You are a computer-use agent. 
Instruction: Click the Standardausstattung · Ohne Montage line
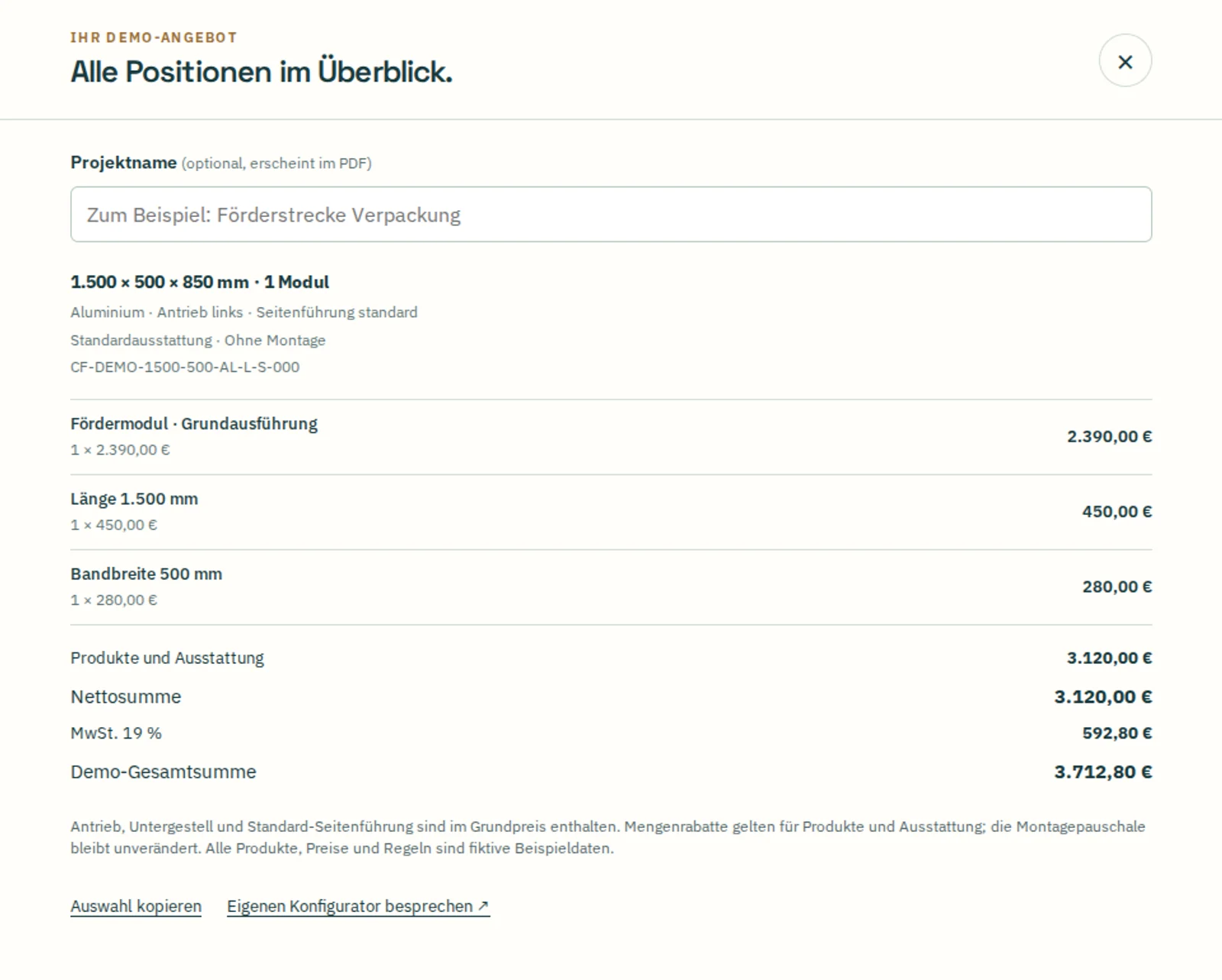pyautogui.click(x=198, y=340)
